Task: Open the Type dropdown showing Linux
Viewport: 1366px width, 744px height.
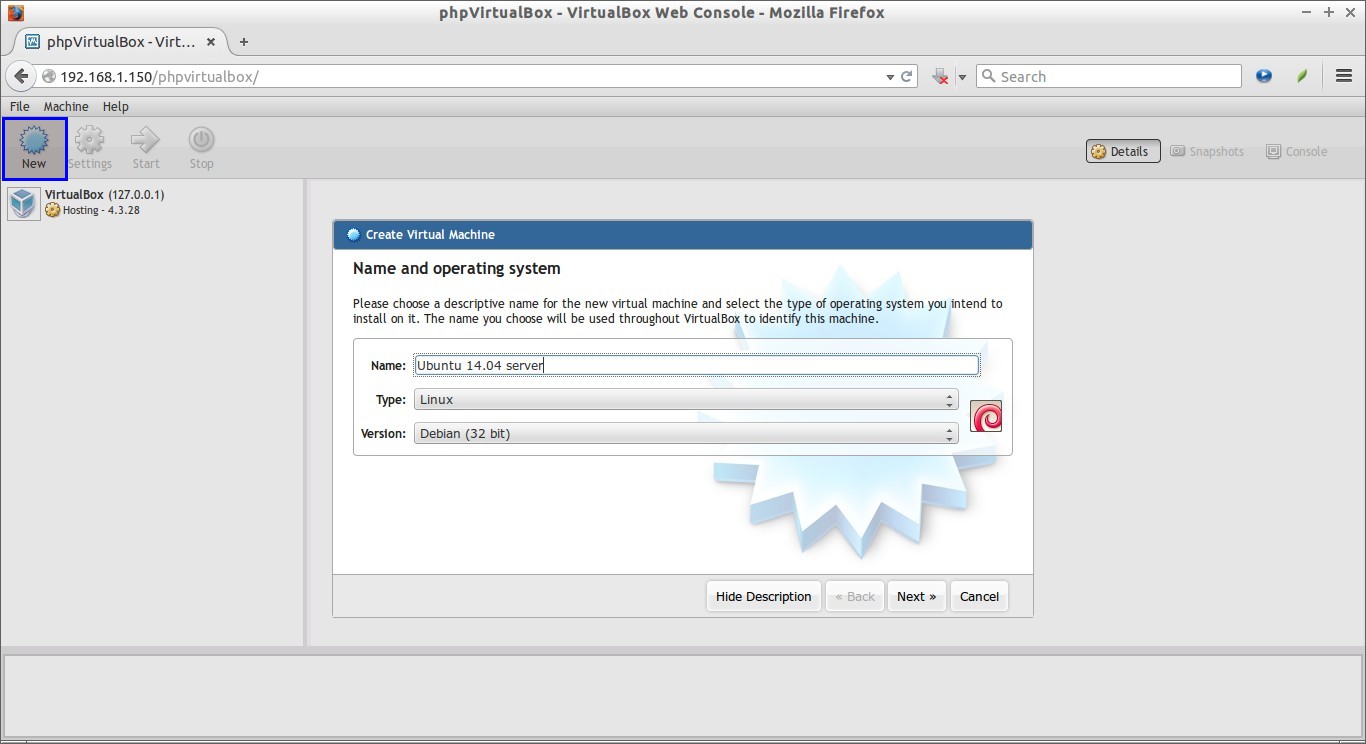Action: click(686, 399)
